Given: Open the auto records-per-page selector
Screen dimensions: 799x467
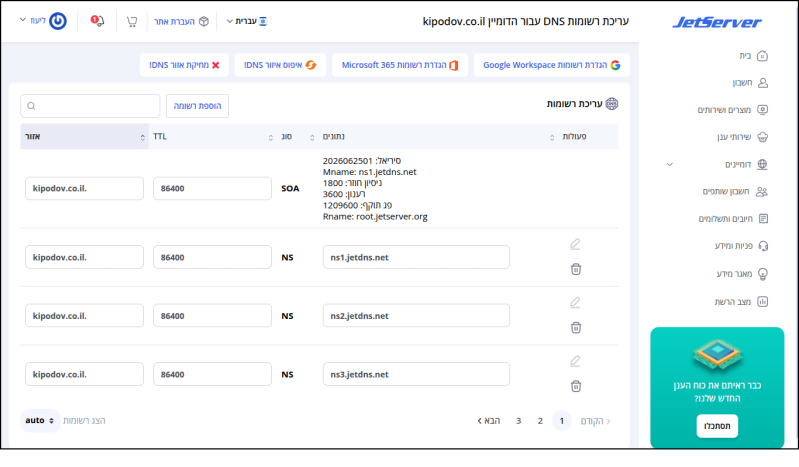Looking at the screenshot, I should pos(40,421).
